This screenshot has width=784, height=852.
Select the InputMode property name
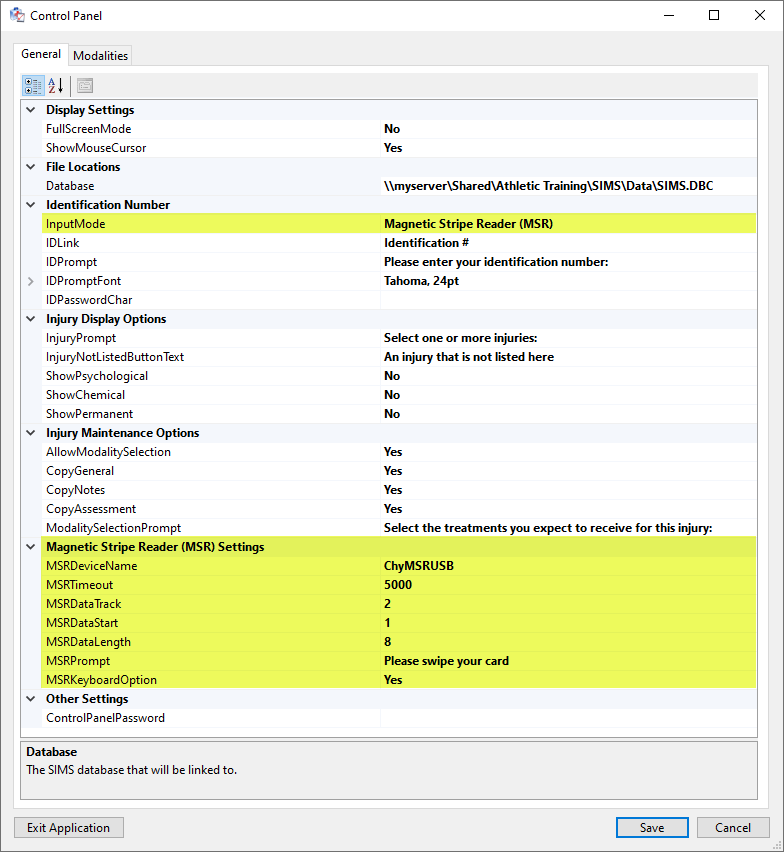(x=76, y=224)
